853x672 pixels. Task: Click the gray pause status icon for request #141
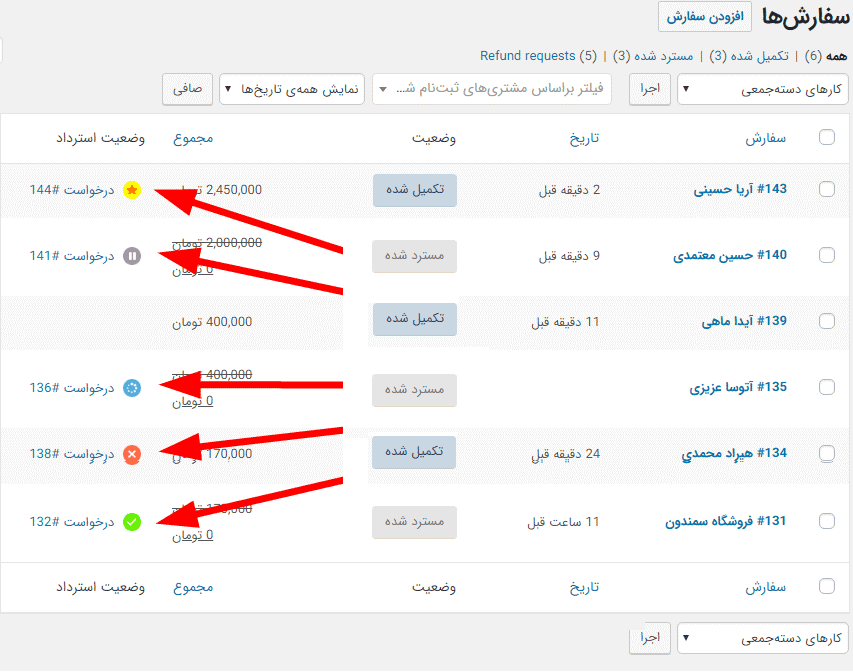pos(132,256)
